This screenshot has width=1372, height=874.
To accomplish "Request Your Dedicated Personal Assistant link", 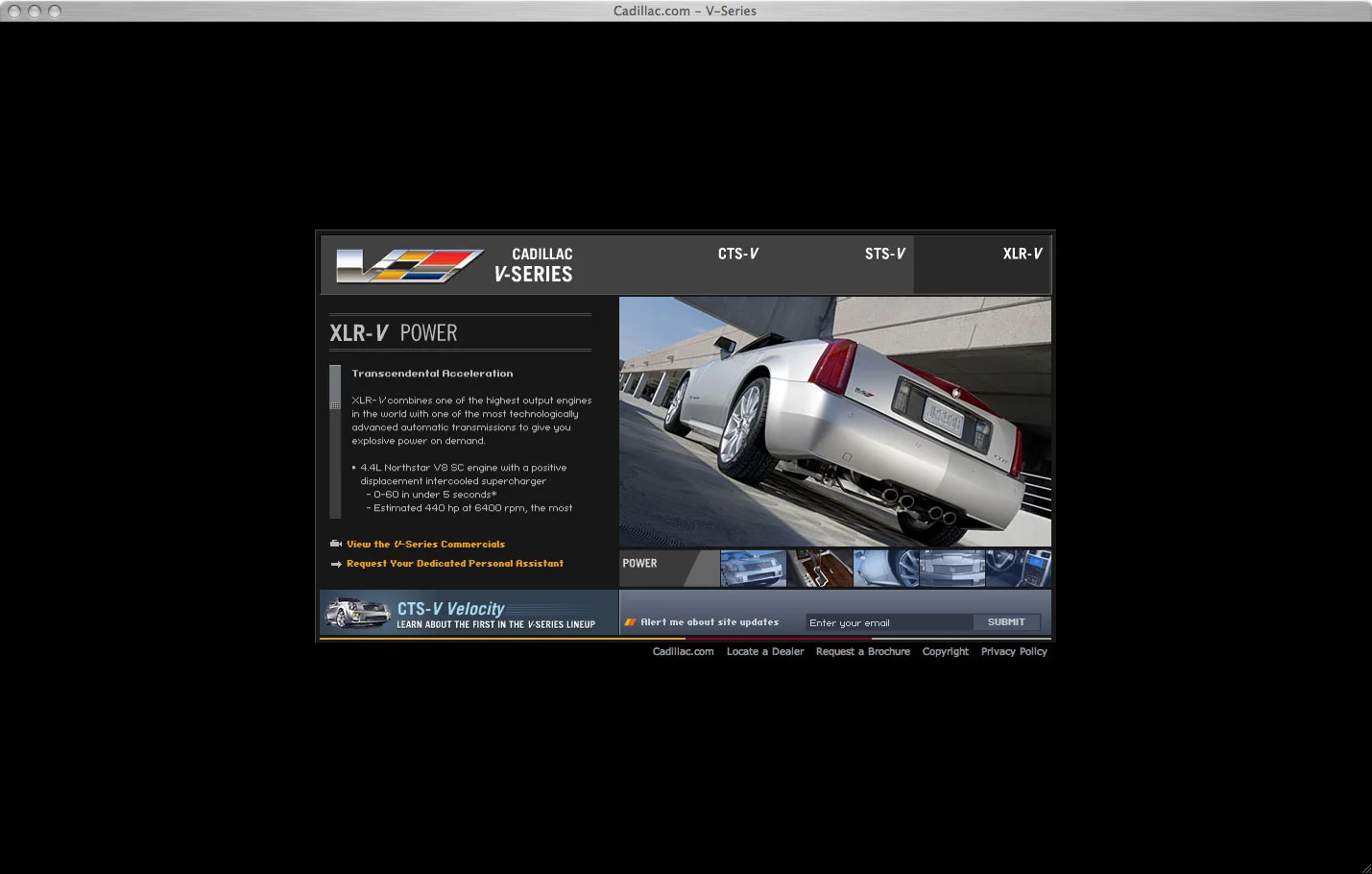I will click(455, 564).
